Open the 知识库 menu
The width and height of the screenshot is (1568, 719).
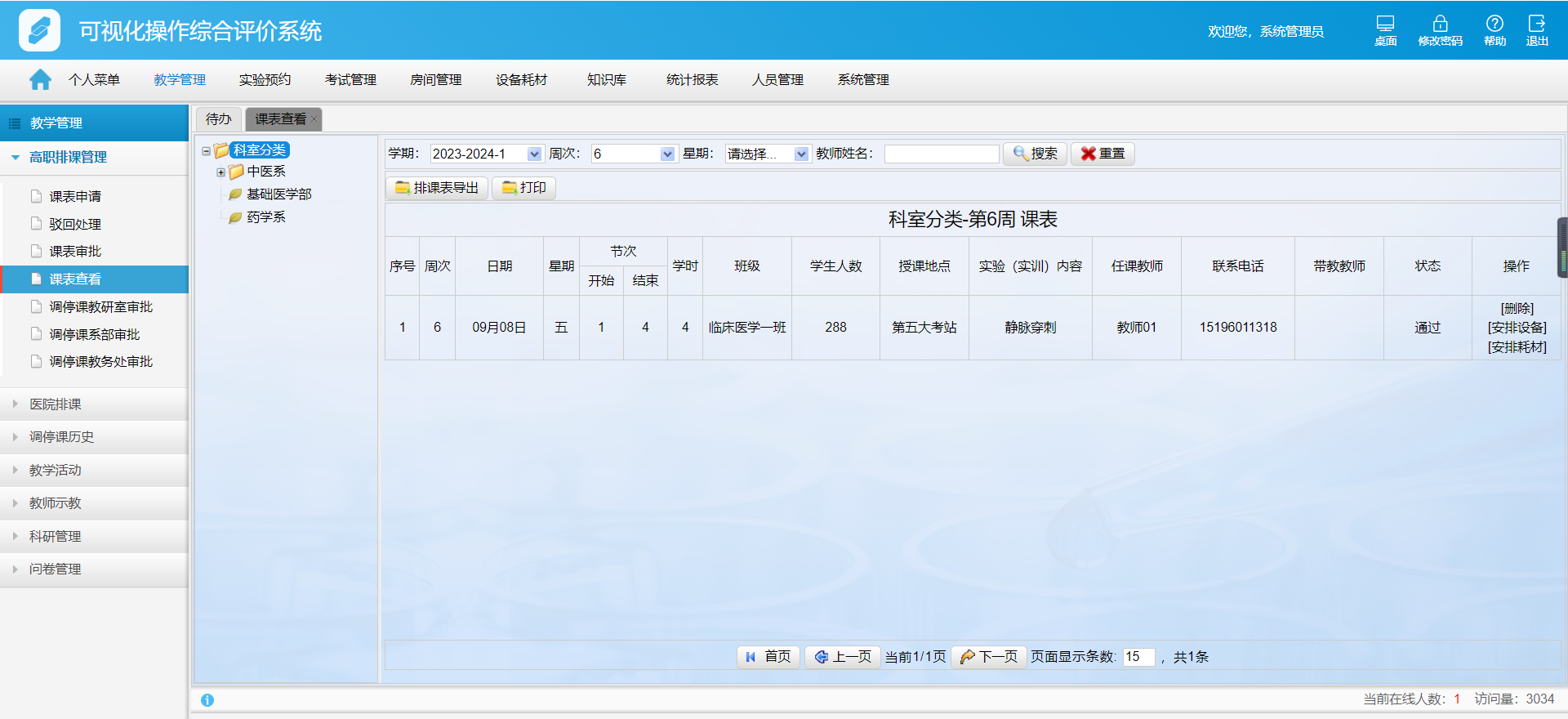(x=607, y=79)
